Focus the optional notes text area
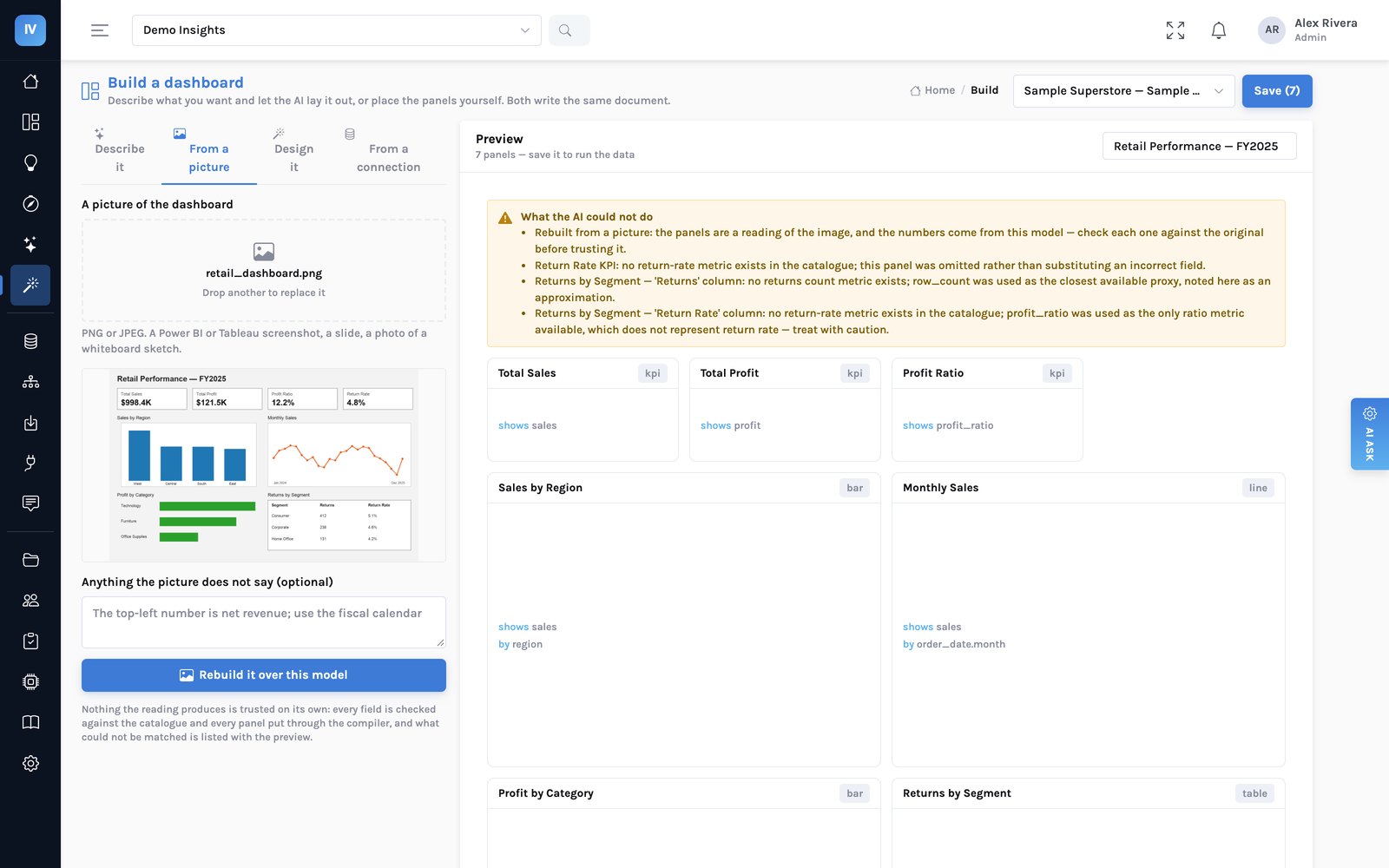Image resolution: width=1389 pixels, height=868 pixels. pyautogui.click(x=264, y=622)
